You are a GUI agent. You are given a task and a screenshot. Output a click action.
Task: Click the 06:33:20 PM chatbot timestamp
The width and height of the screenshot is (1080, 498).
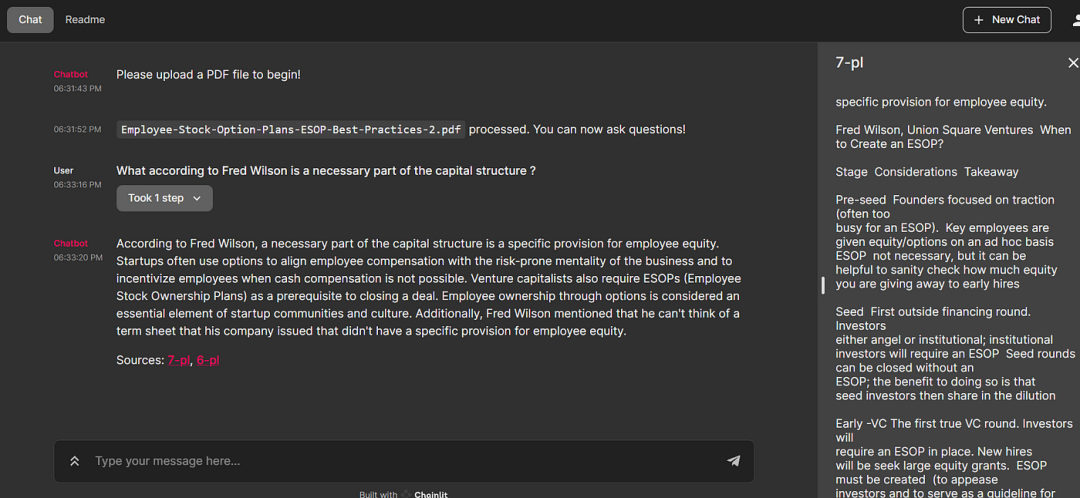coord(78,258)
